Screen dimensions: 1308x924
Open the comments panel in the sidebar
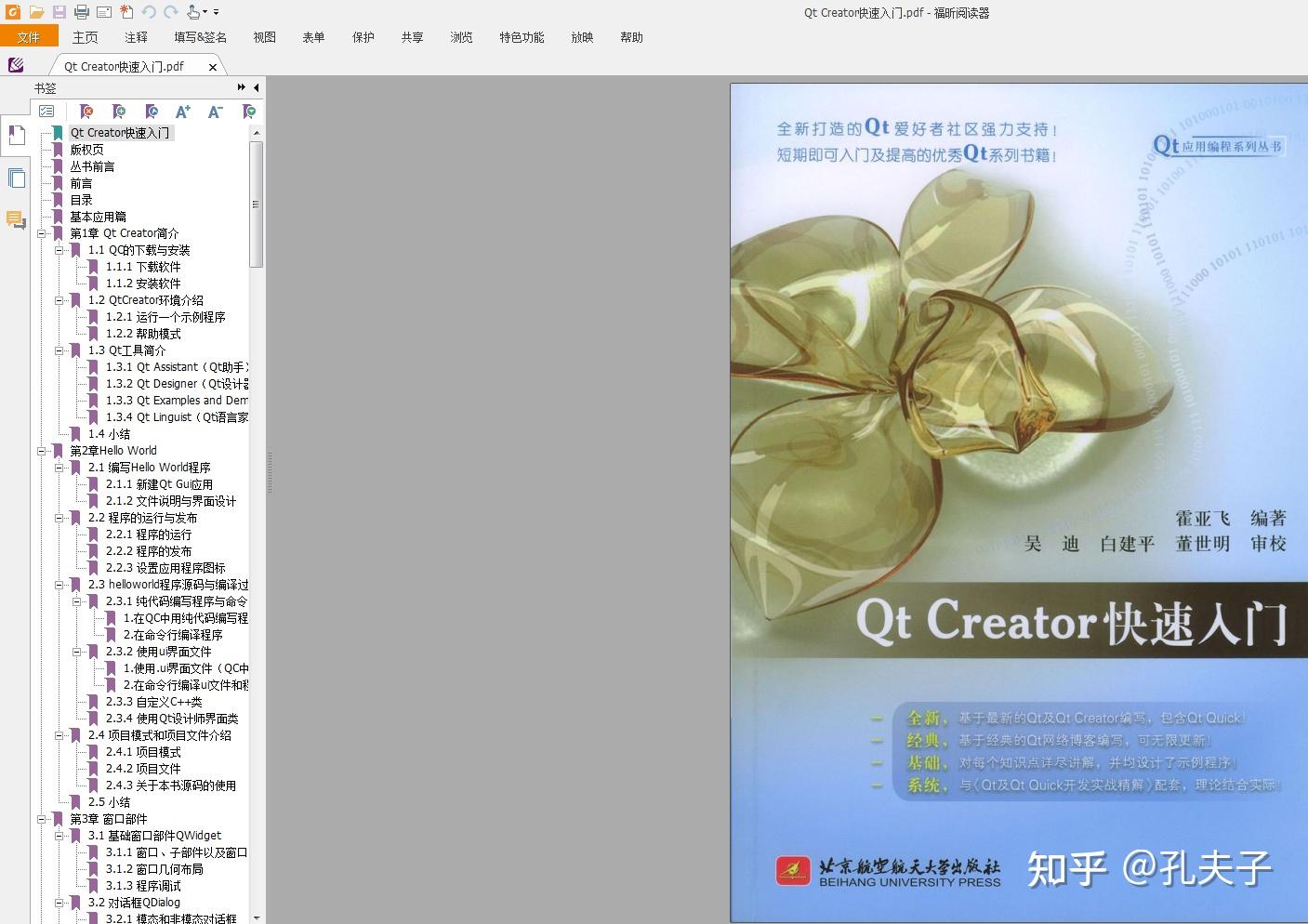[16, 219]
